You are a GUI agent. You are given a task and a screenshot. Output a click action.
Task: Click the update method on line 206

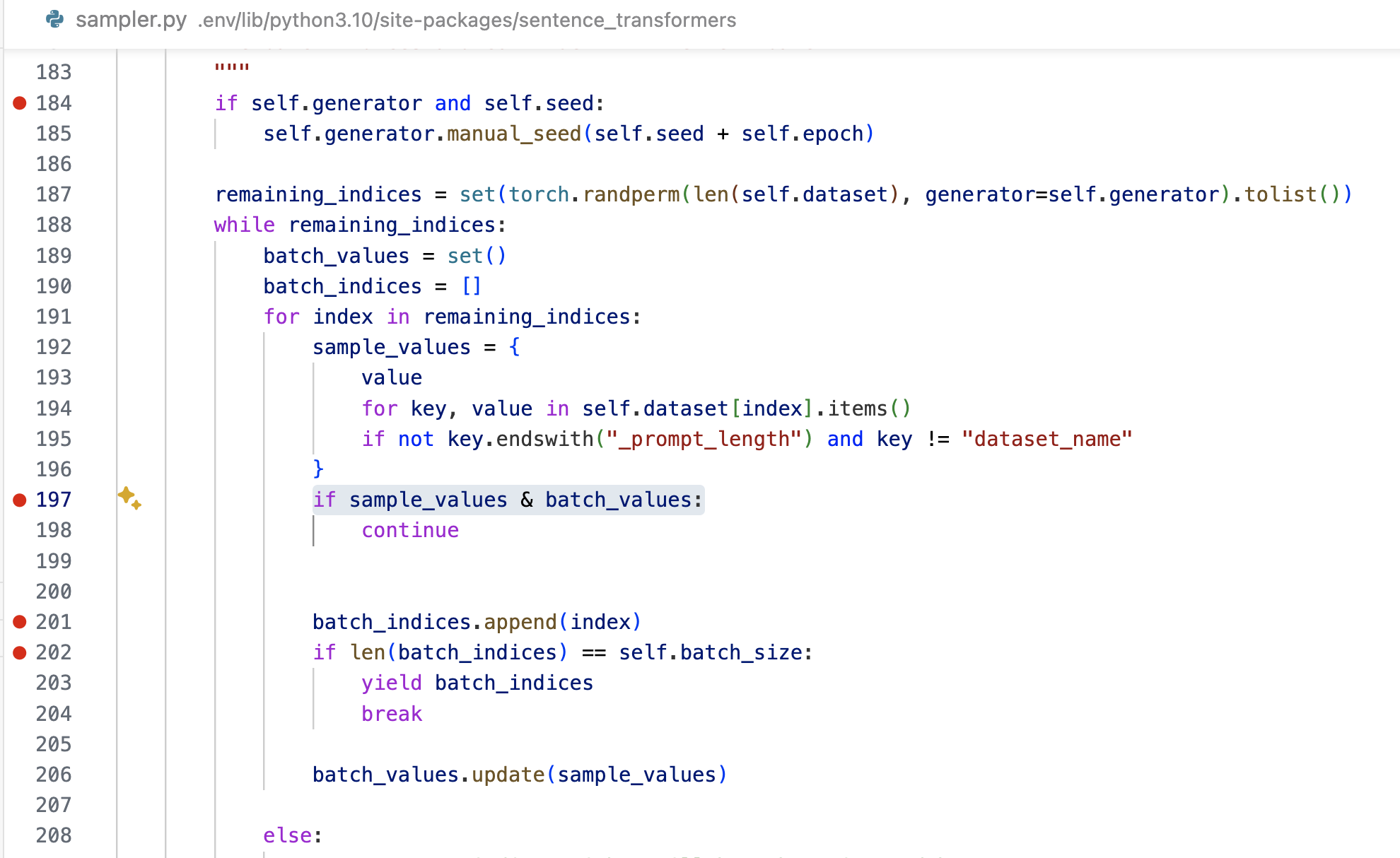[x=508, y=775]
